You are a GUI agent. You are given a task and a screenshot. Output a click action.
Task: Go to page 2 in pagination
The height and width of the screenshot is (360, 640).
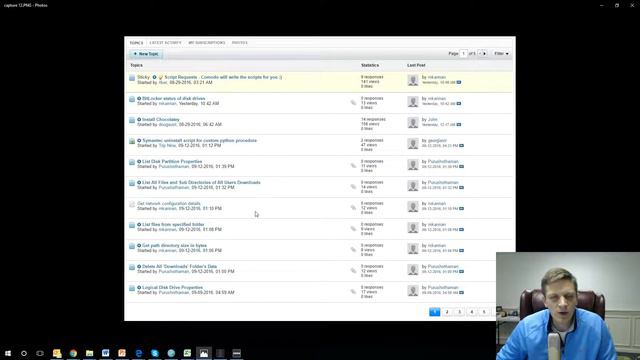[447, 312]
